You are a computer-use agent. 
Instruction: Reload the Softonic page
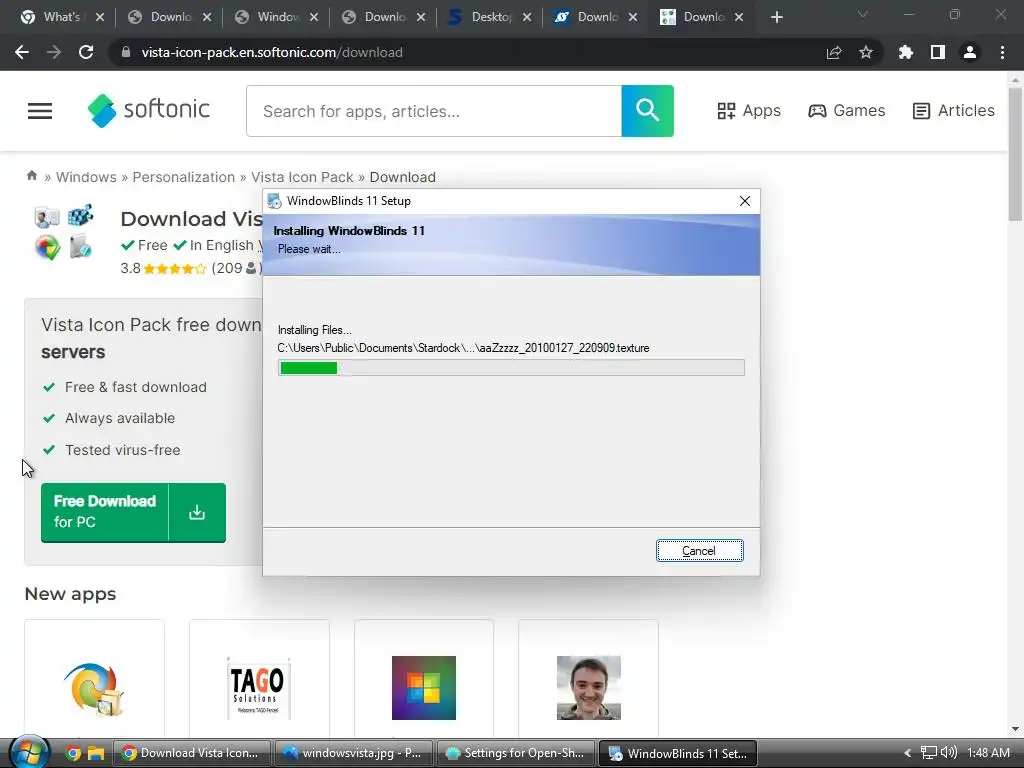86,52
